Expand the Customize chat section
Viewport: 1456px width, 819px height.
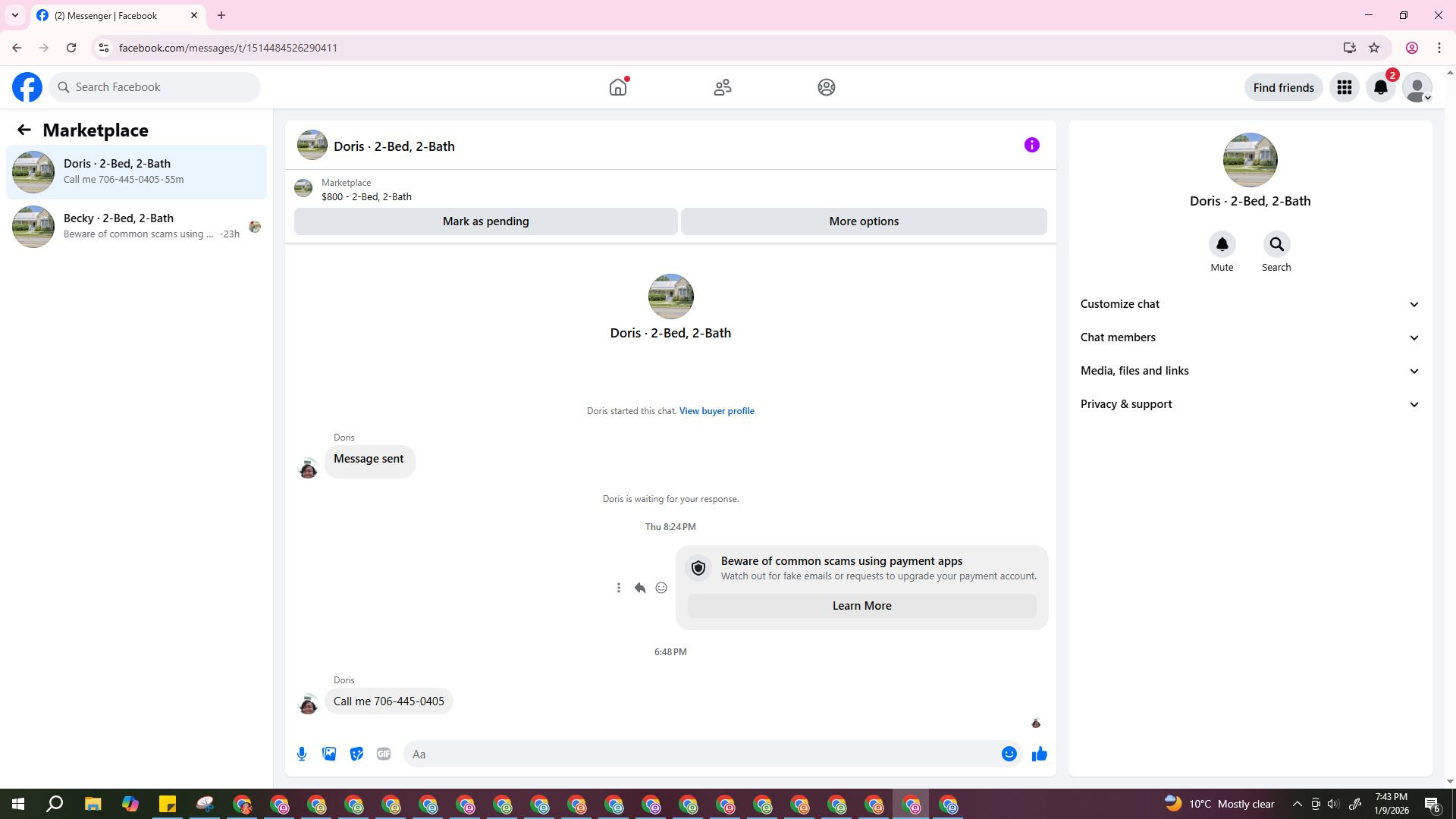1250,304
